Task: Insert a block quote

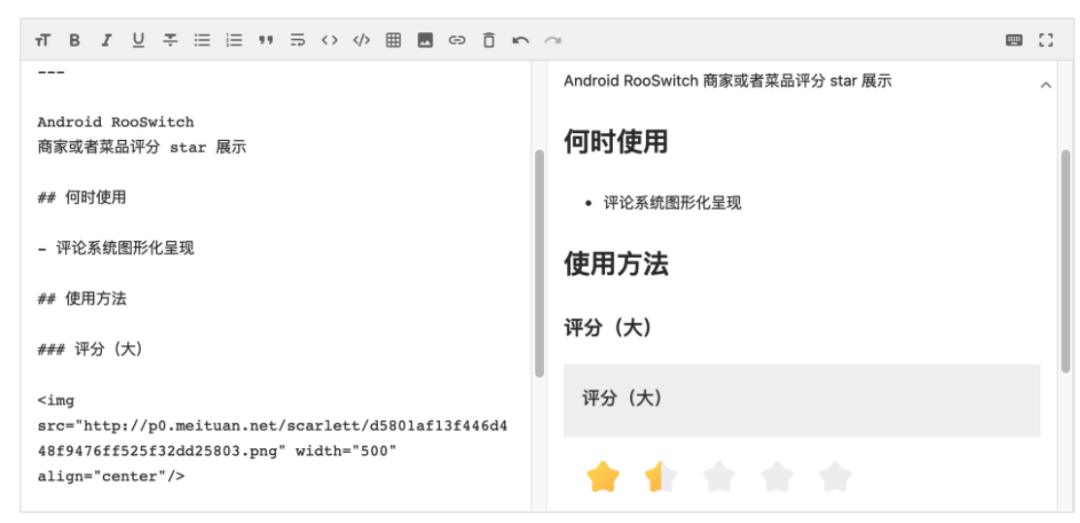Action: [266, 41]
